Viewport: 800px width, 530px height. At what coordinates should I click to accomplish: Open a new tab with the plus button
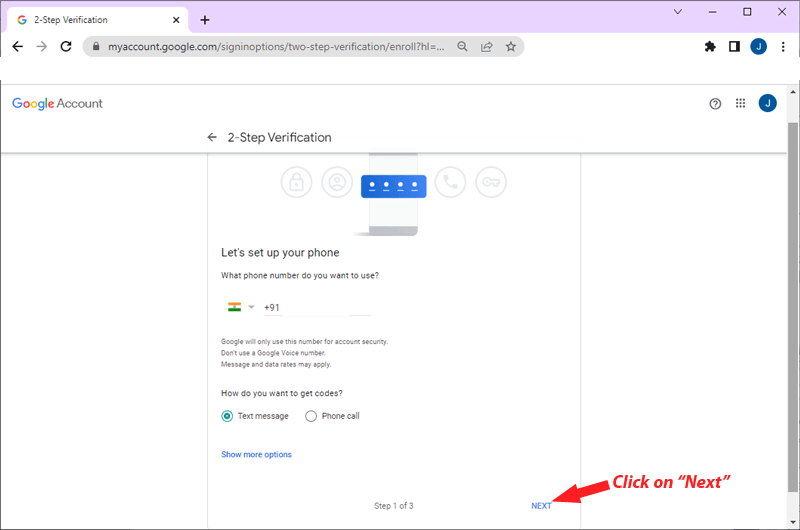point(205,20)
